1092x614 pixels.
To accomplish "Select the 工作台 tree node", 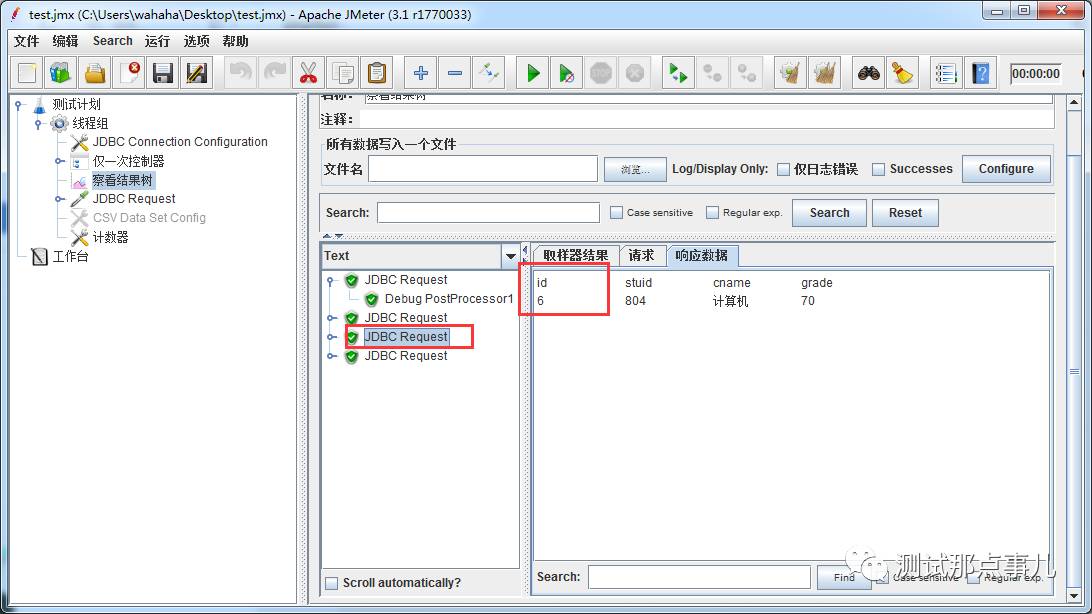I will click(71, 256).
